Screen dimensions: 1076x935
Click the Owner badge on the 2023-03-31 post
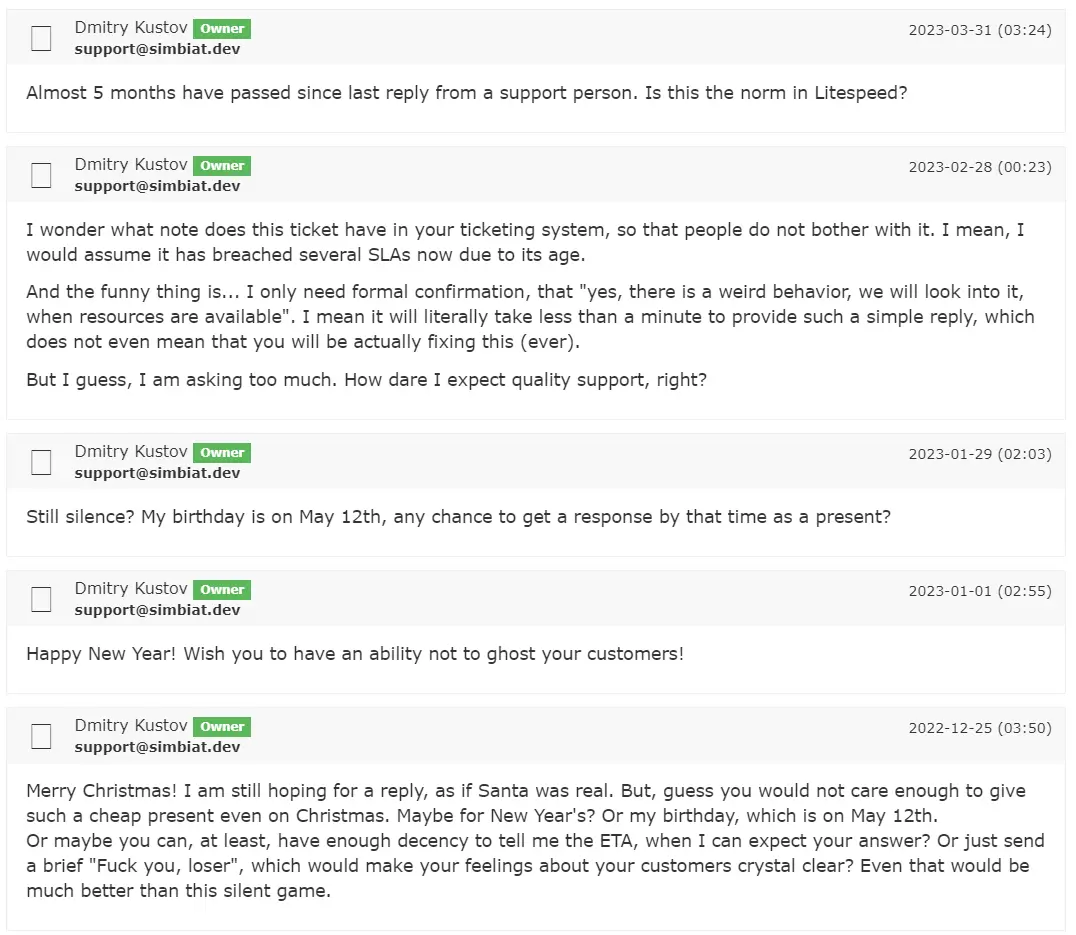click(222, 29)
